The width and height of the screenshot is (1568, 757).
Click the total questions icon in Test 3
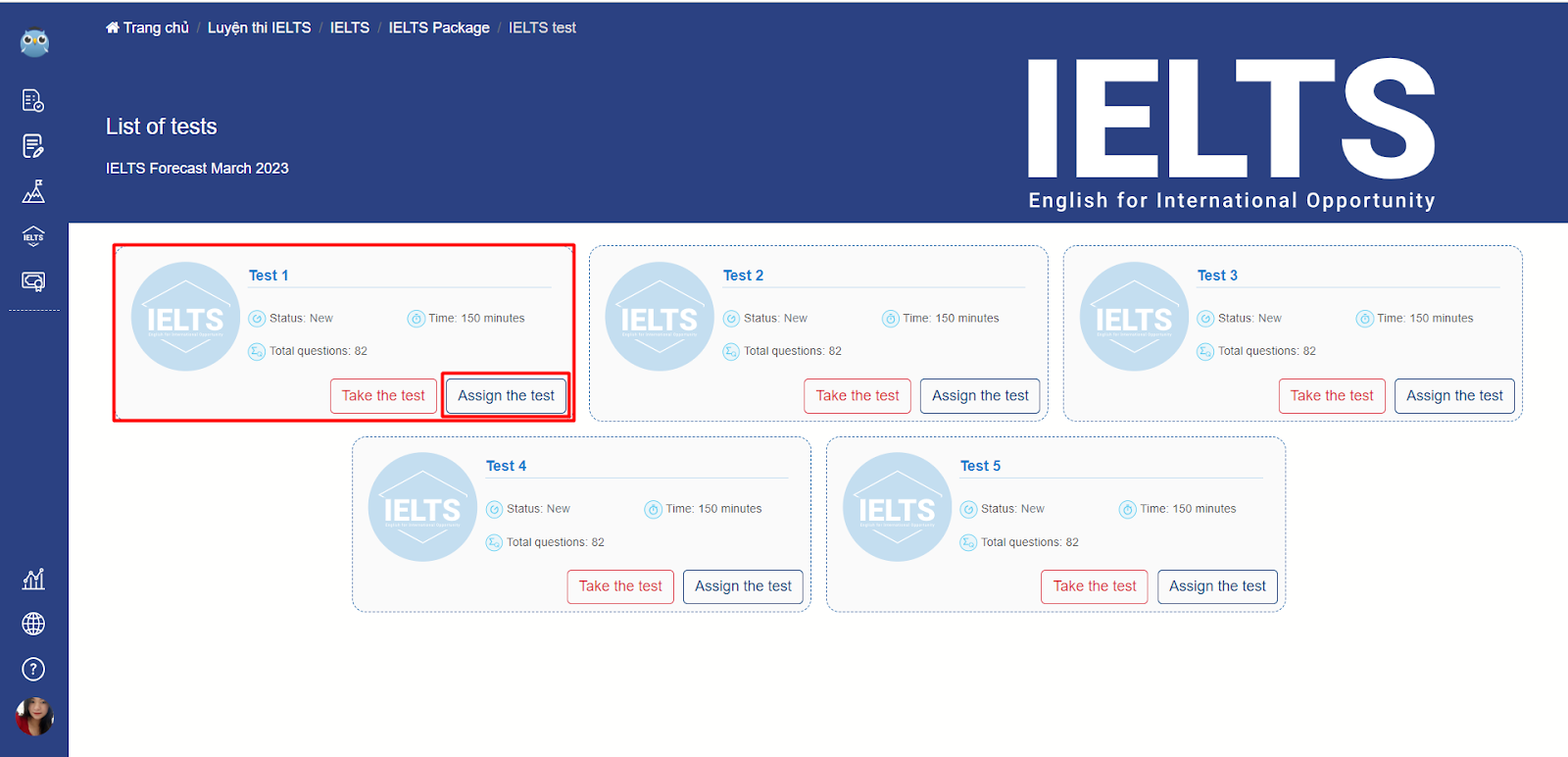[1205, 351]
